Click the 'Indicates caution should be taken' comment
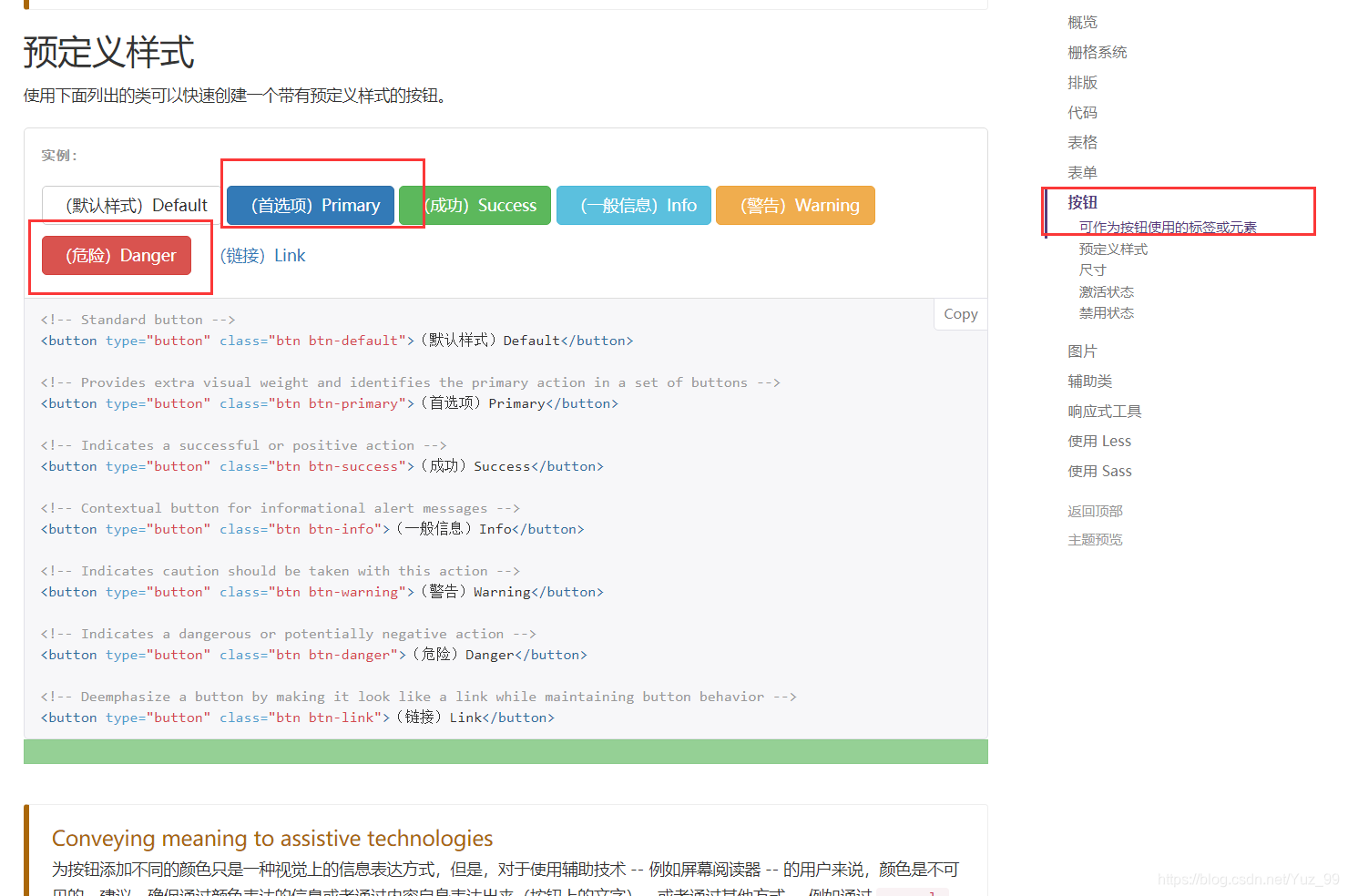 tap(281, 571)
